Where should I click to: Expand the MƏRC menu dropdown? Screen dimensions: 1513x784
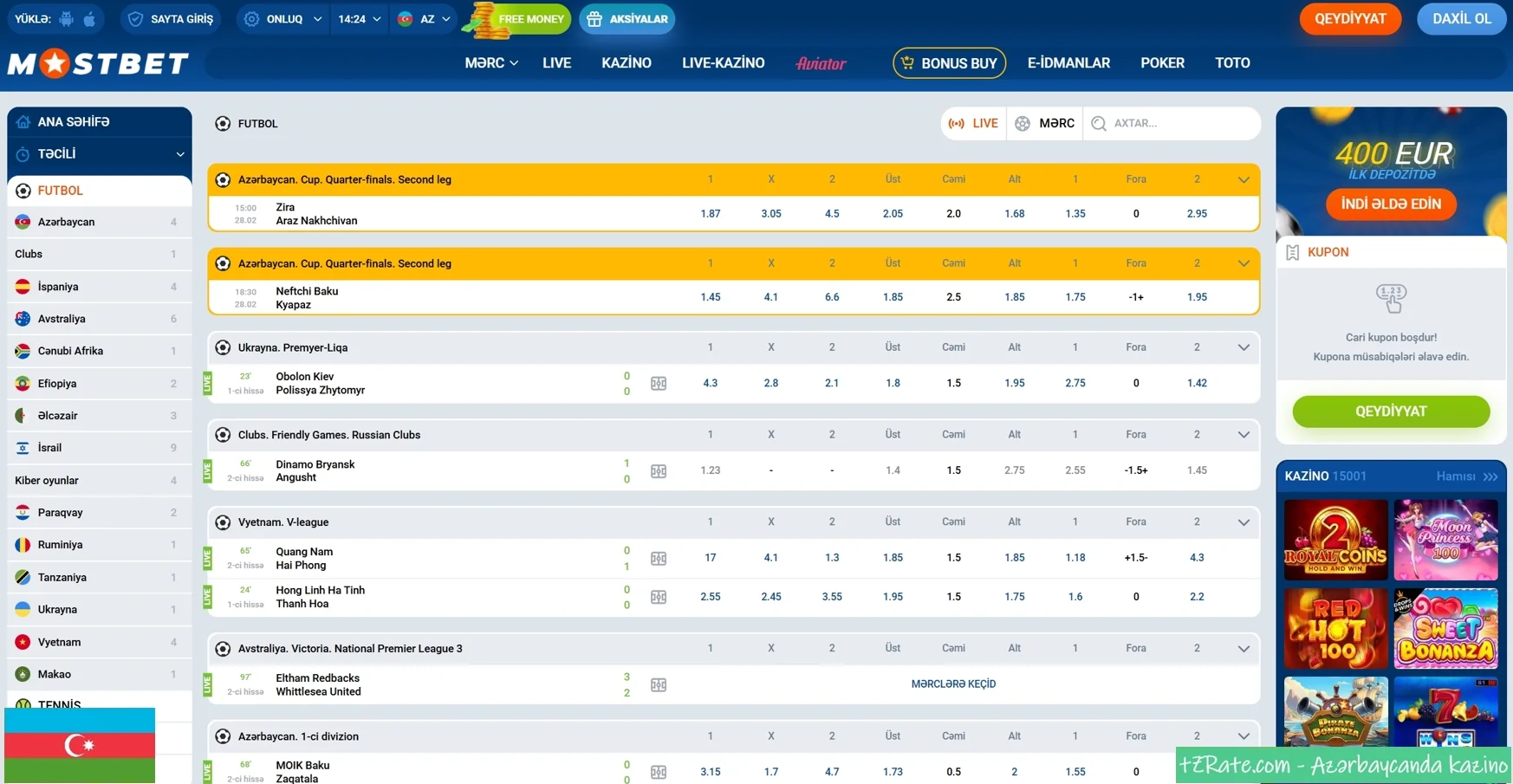pos(490,63)
